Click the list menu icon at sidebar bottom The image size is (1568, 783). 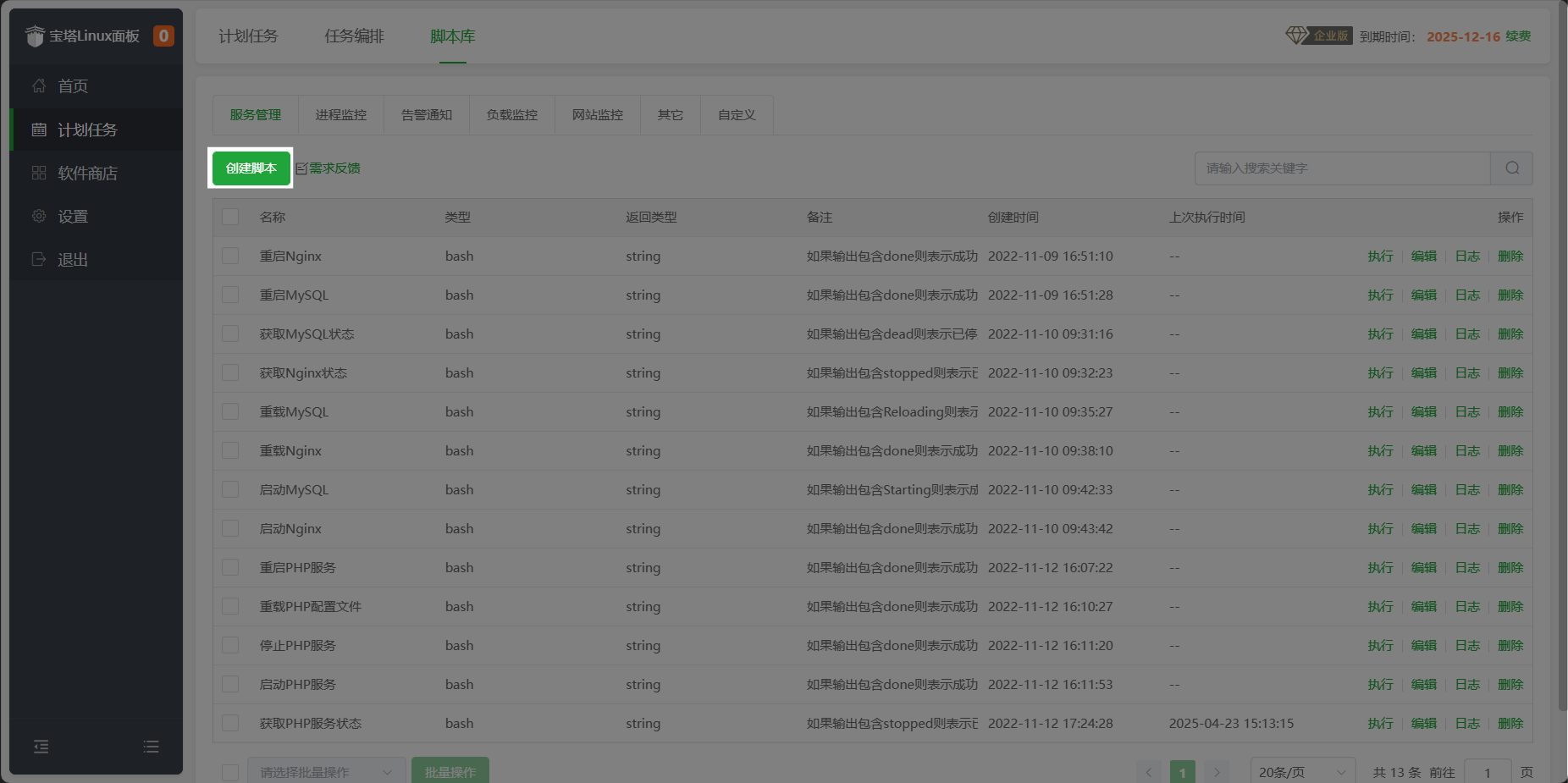click(151, 747)
